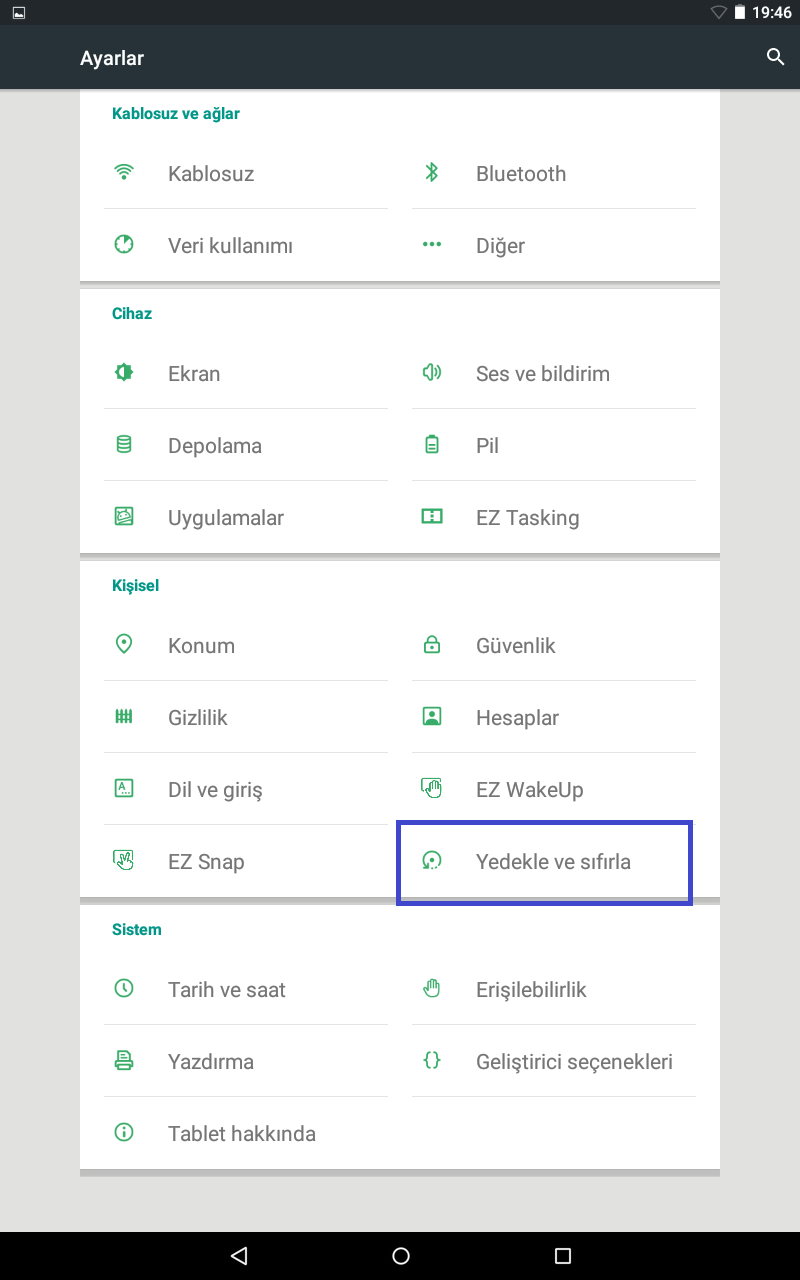Open Uygulamalar apps settings
The image size is (800, 1280).
coord(226,518)
